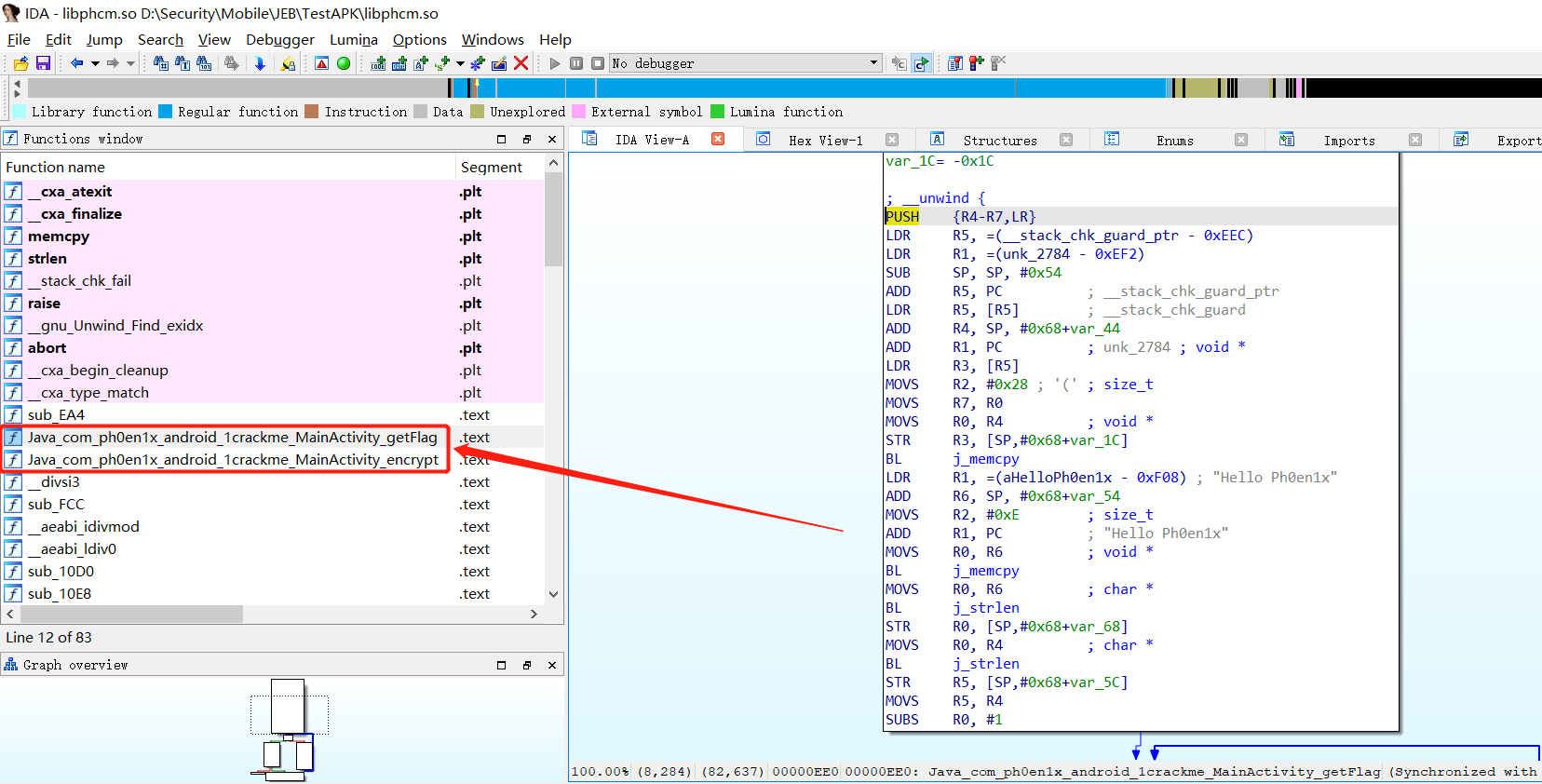
Task: Click the immediate value search binoculars icon
Action: (x=160, y=63)
